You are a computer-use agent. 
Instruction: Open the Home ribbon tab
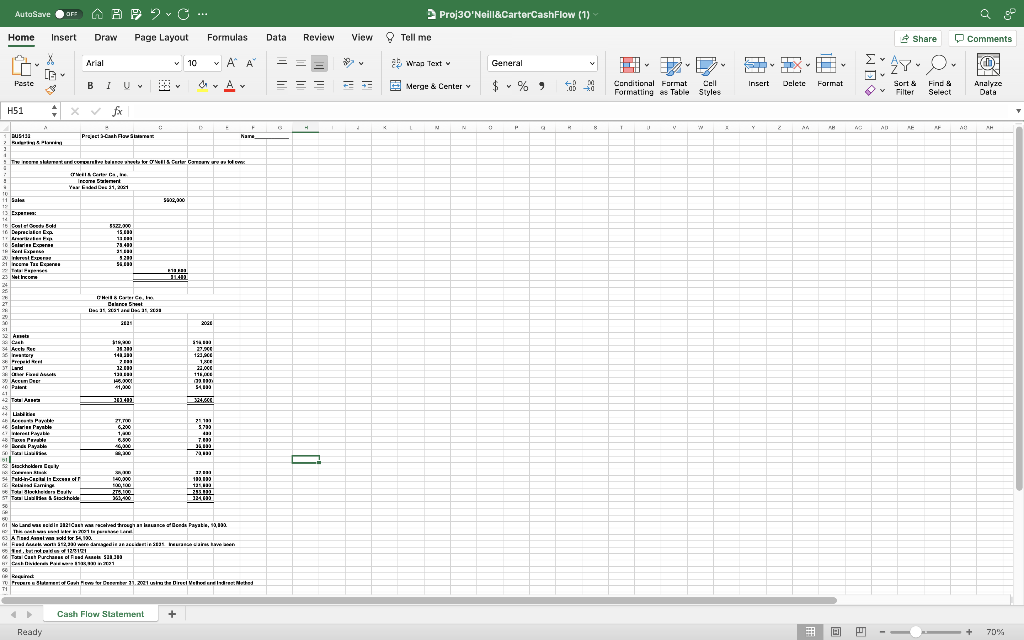[x=21, y=37]
